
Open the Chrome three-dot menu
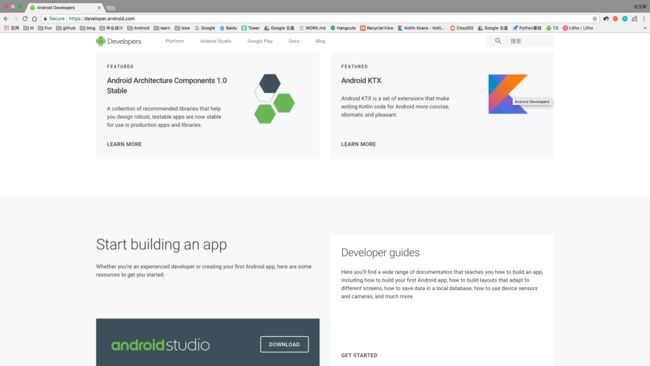[x=644, y=19]
